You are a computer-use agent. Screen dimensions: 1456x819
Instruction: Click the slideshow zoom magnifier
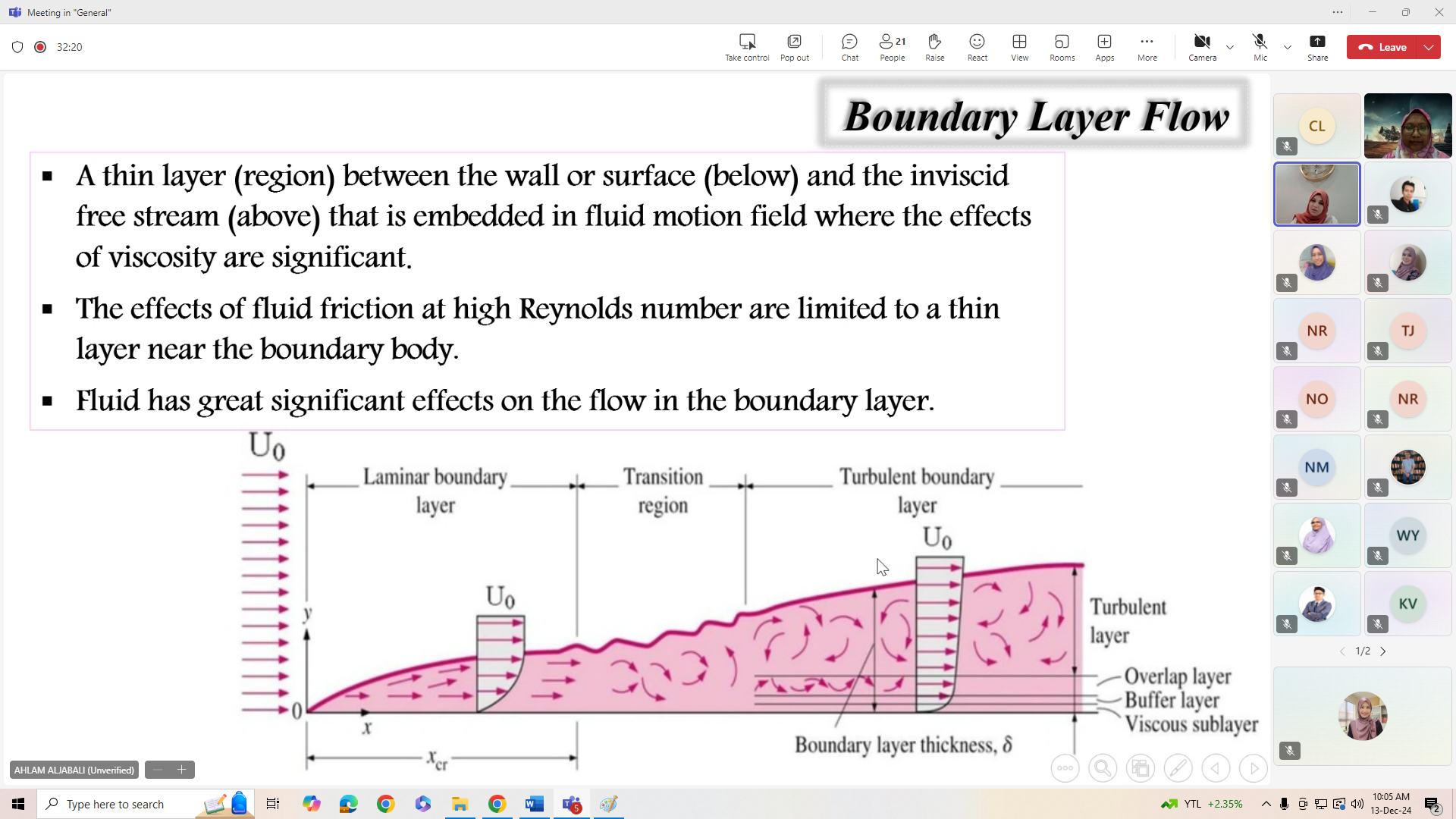(1103, 768)
